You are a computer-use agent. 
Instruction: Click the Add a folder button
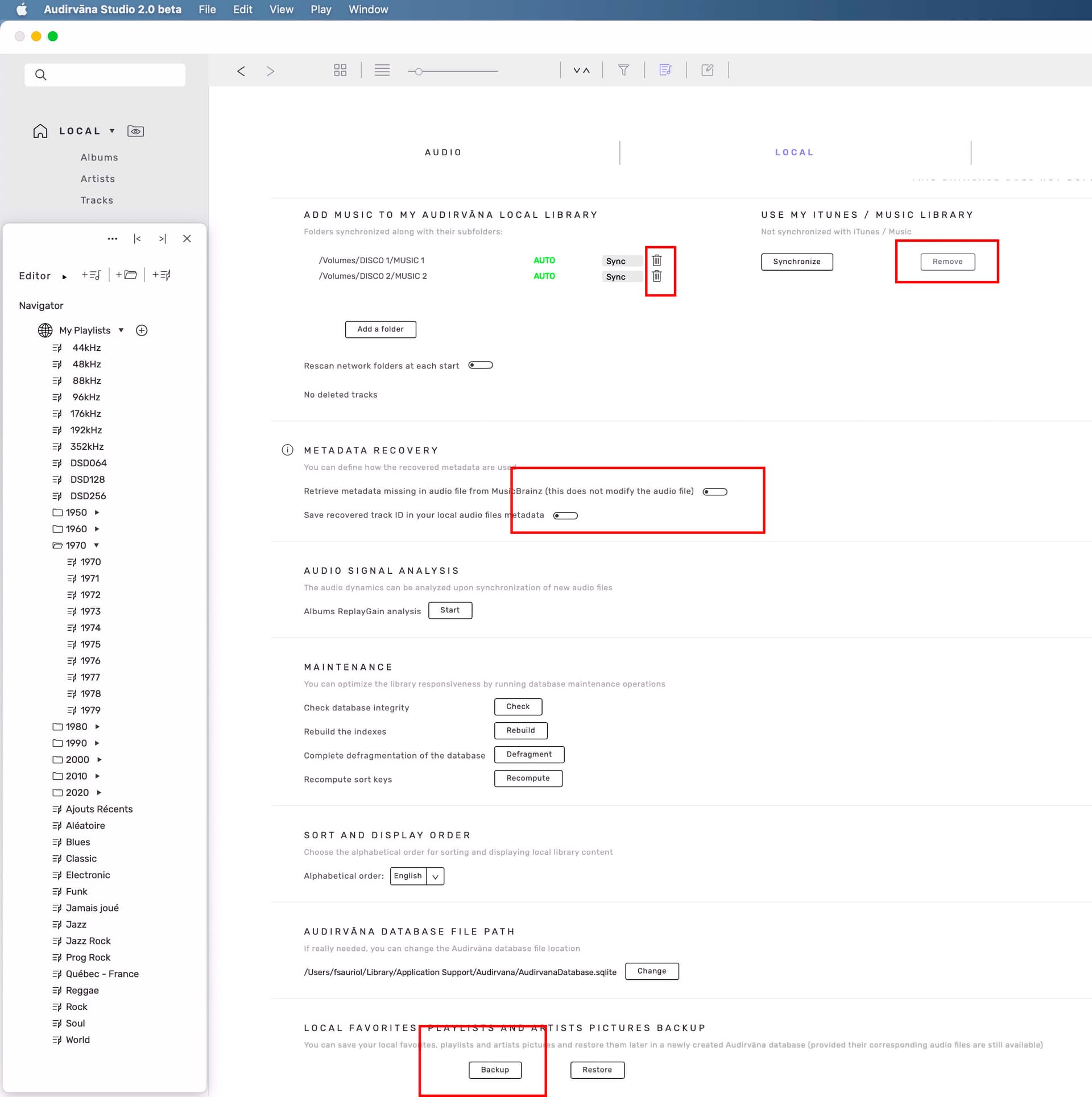(x=380, y=329)
